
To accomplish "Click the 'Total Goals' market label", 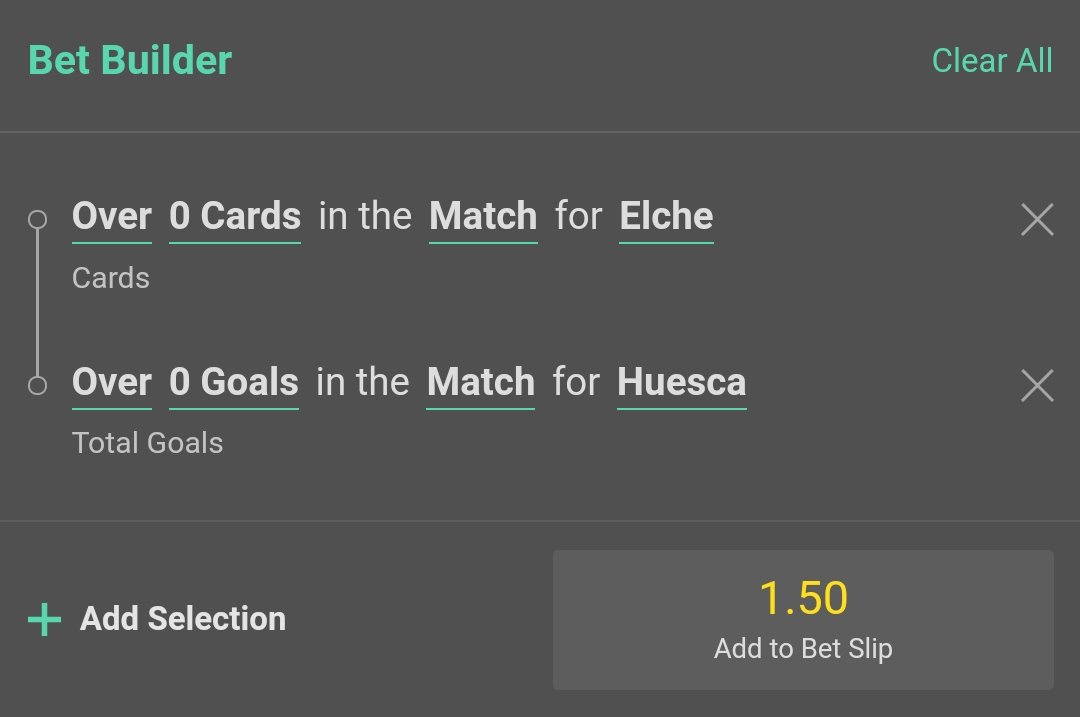I will [148, 443].
